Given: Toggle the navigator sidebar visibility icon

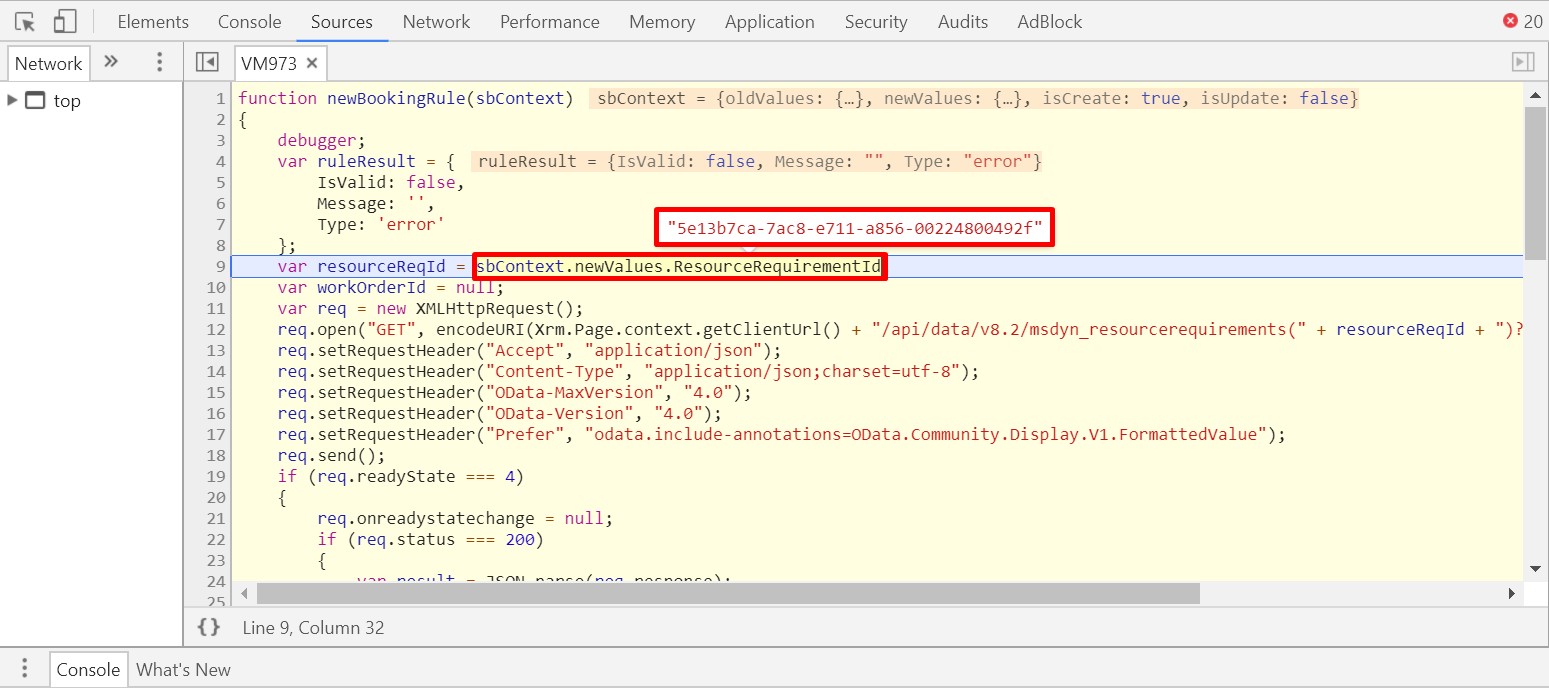Looking at the screenshot, I should coord(207,62).
